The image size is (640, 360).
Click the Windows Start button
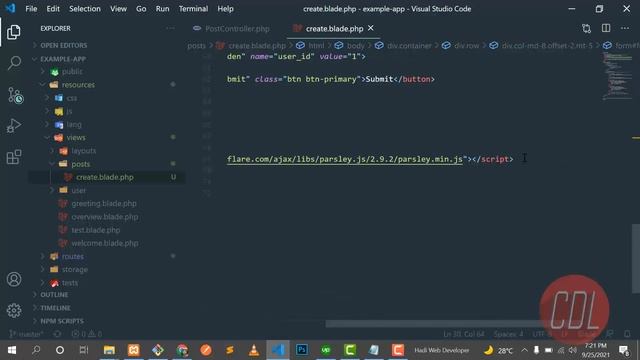point(11,350)
